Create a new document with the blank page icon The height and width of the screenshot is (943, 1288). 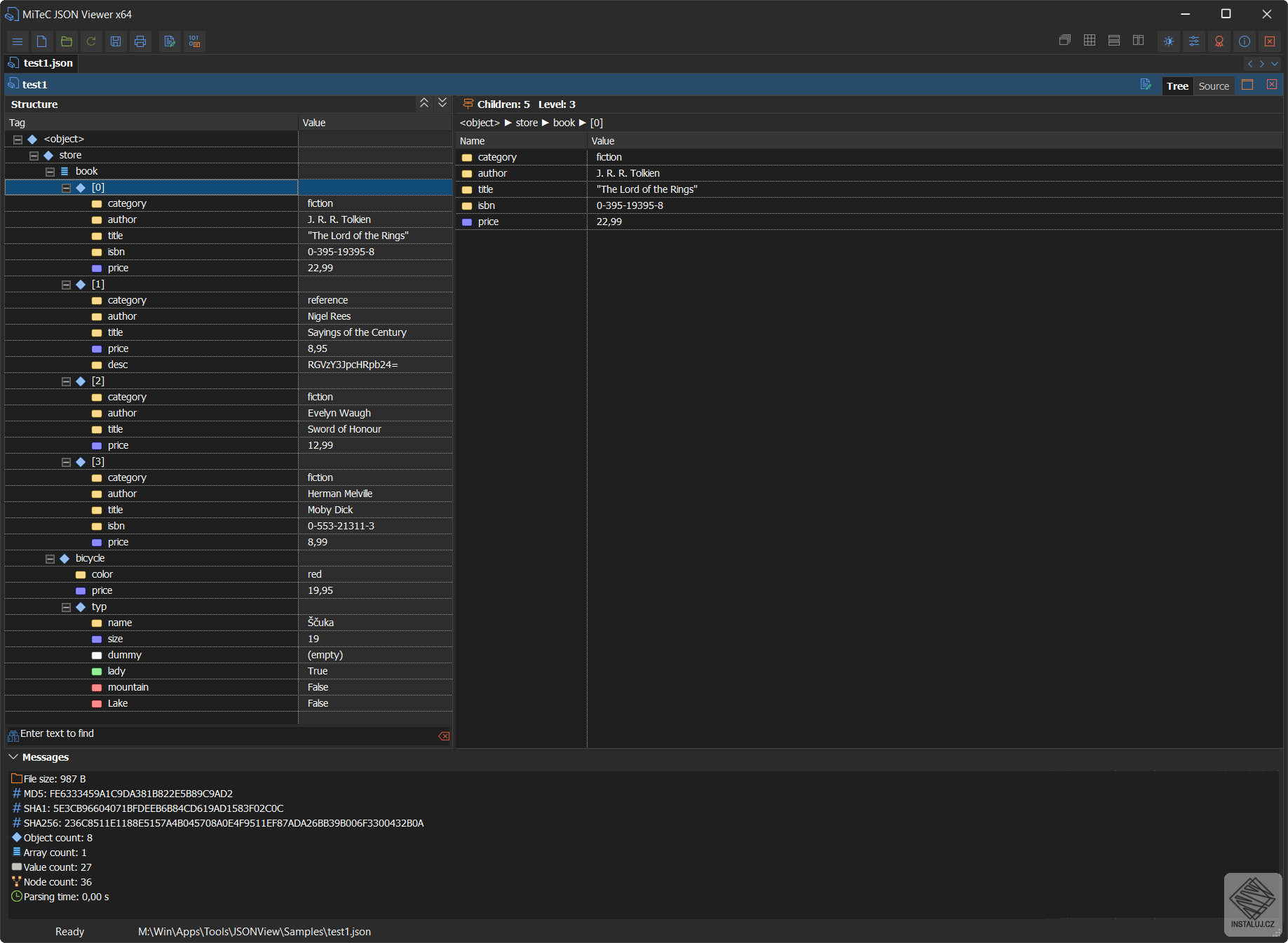(x=42, y=41)
